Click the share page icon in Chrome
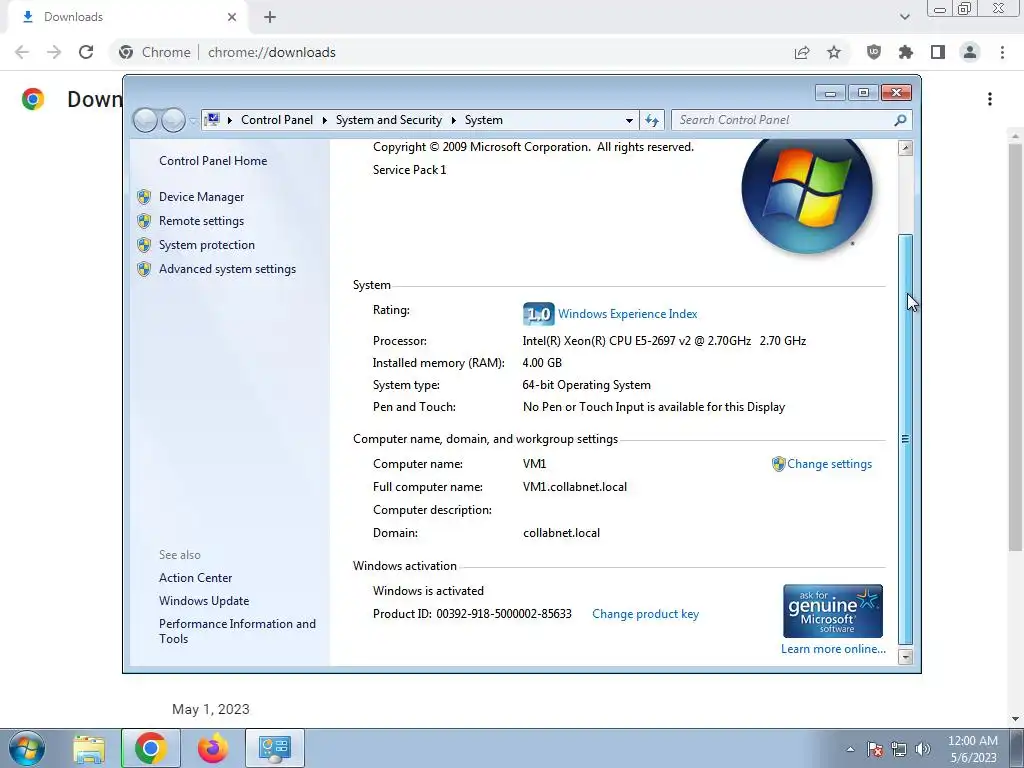This screenshot has width=1024, height=768. point(802,52)
